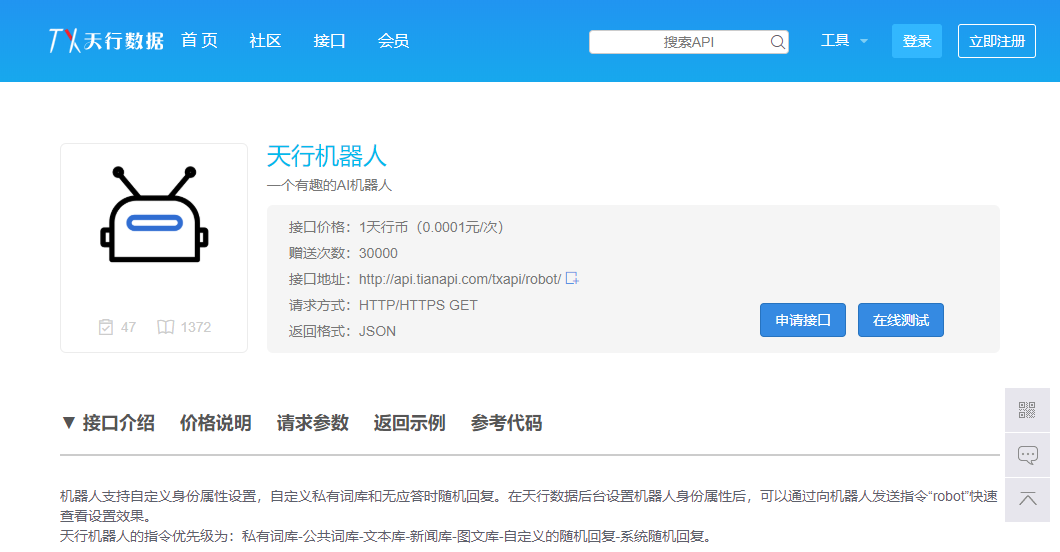Screen dimensions: 1060x552
Task: Switch to the 参考代码 tab
Action: click(x=506, y=423)
